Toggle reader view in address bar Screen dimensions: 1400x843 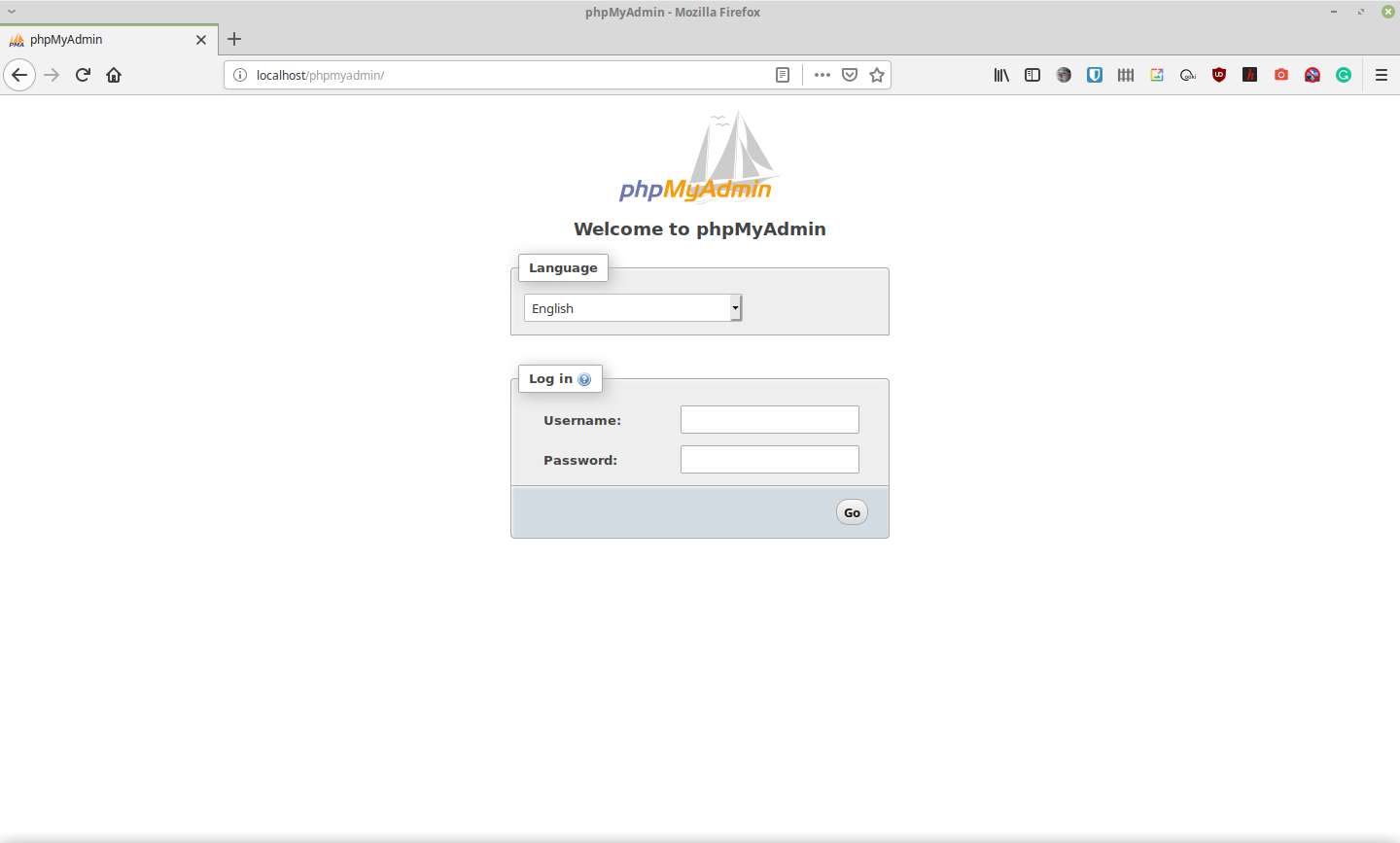[x=783, y=75]
